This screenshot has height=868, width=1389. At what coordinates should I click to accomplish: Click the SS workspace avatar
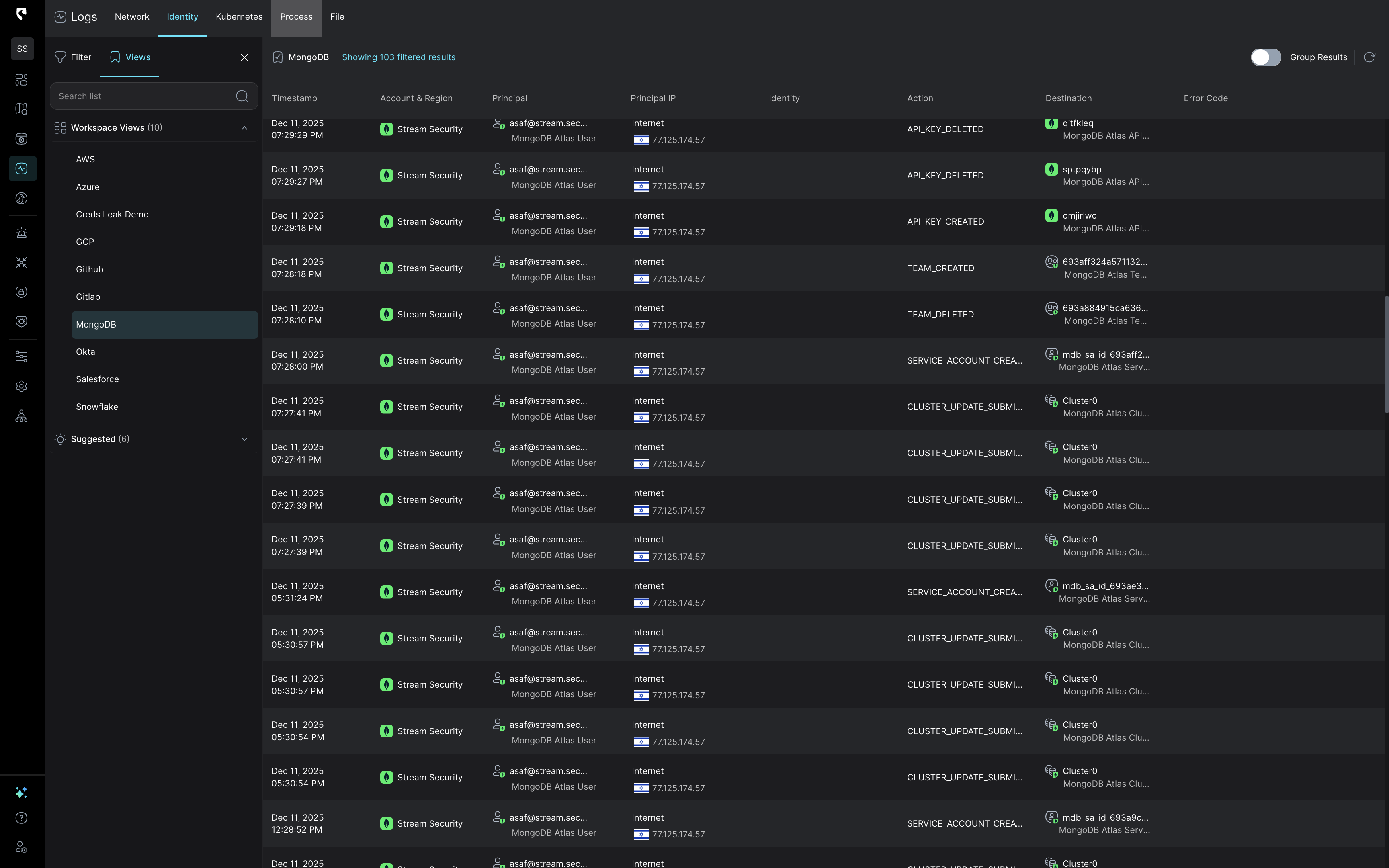tap(23, 49)
